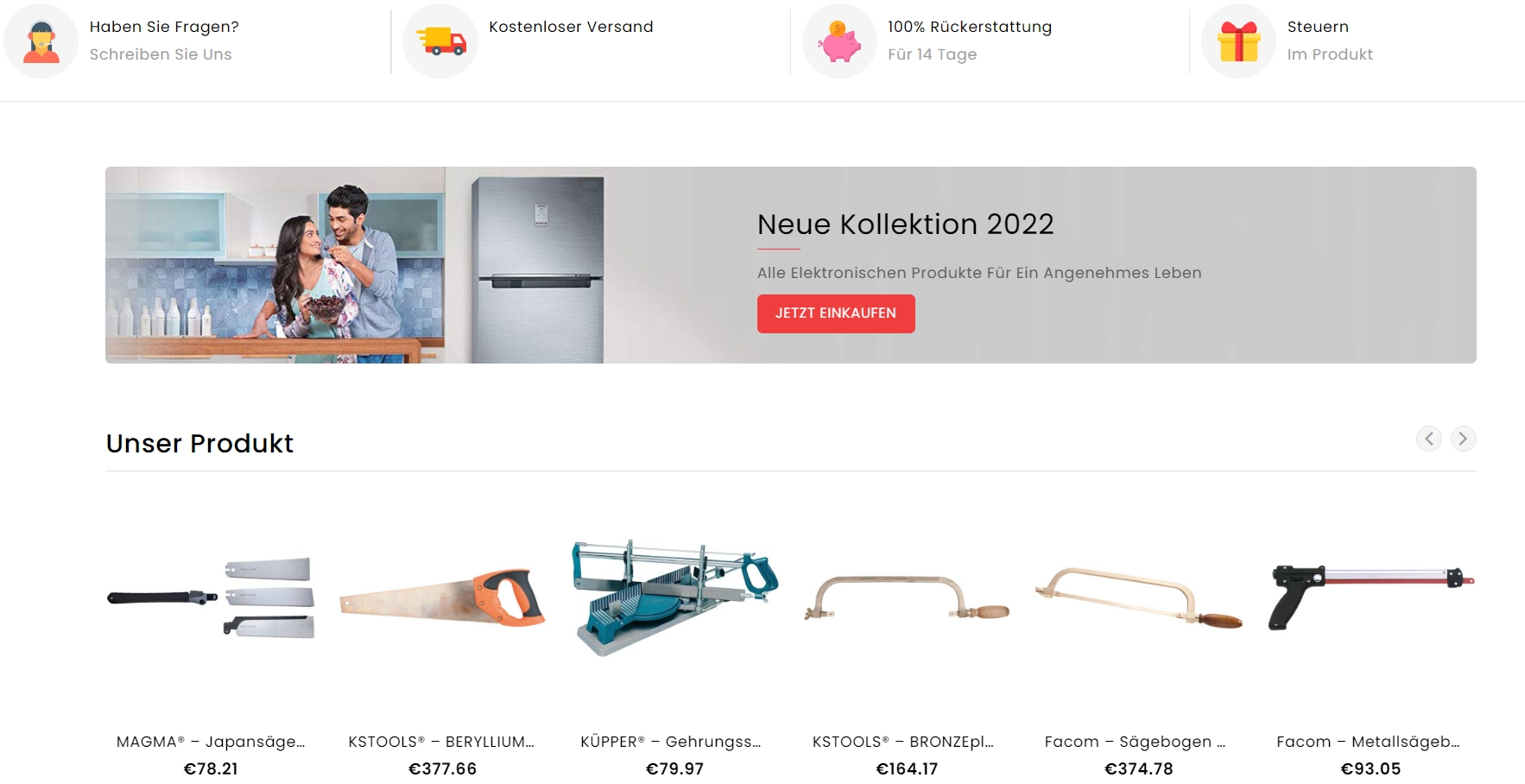Go to previous products with left arrow

tap(1429, 439)
